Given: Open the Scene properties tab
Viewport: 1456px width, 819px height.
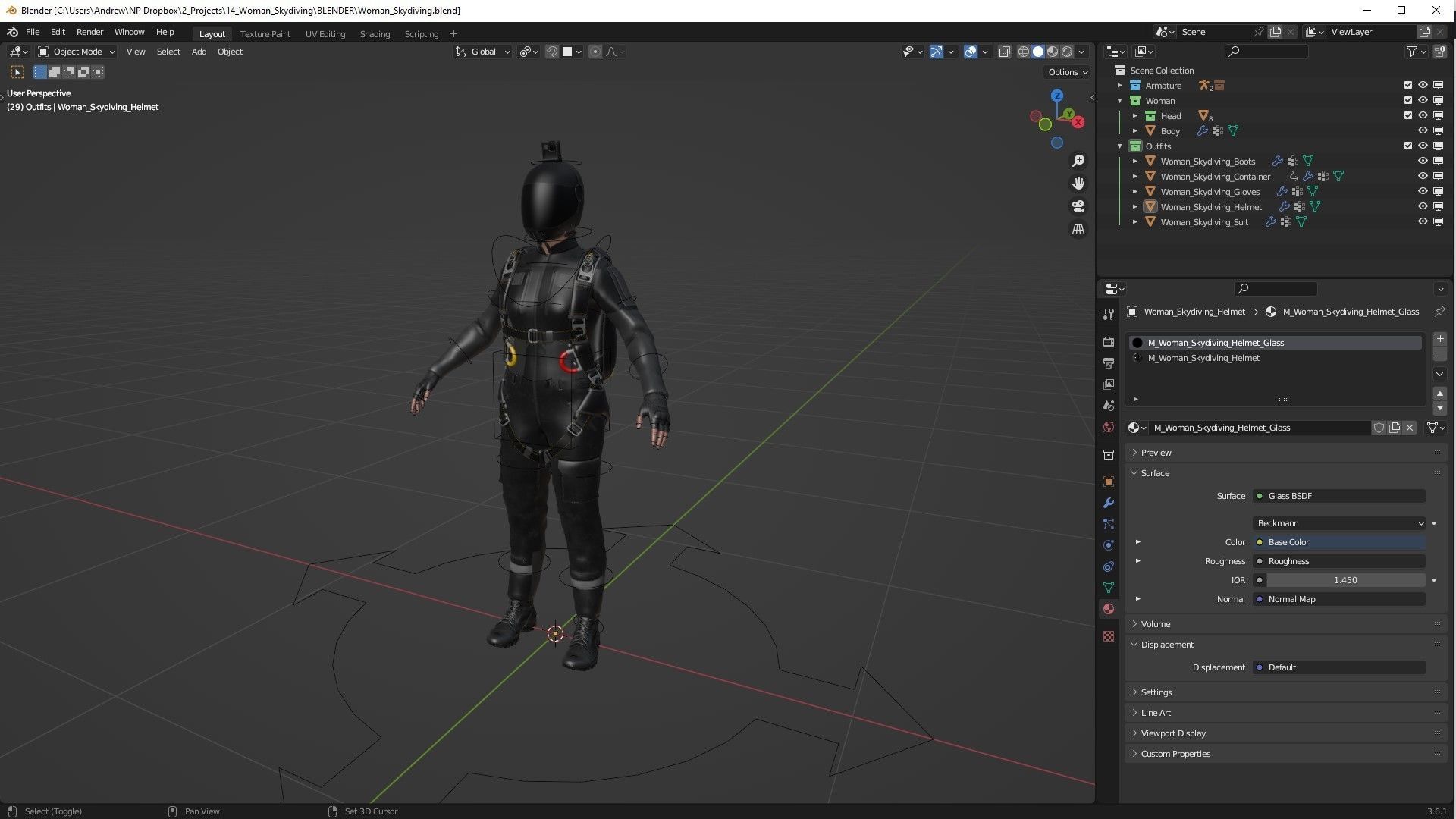Looking at the screenshot, I should click(1109, 406).
